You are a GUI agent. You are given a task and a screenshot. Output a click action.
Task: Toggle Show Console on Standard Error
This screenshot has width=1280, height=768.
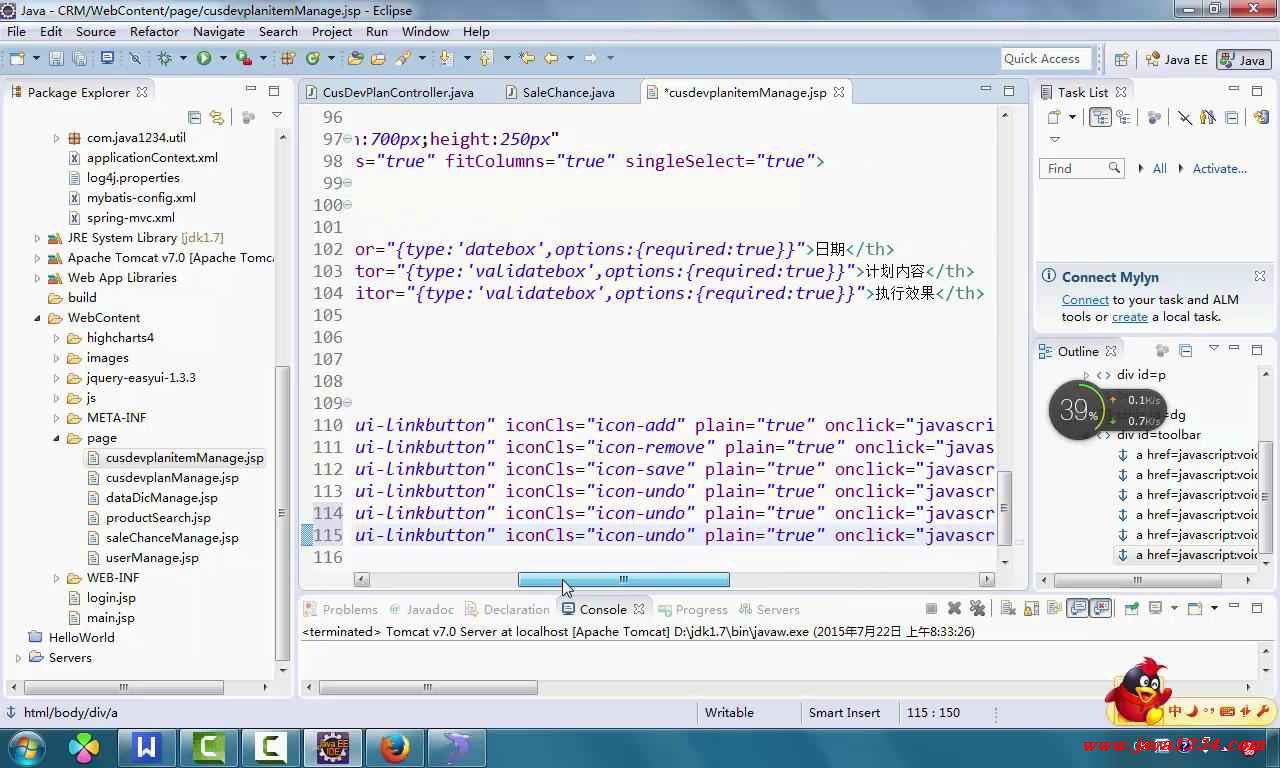pyautogui.click(x=1101, y=608)
